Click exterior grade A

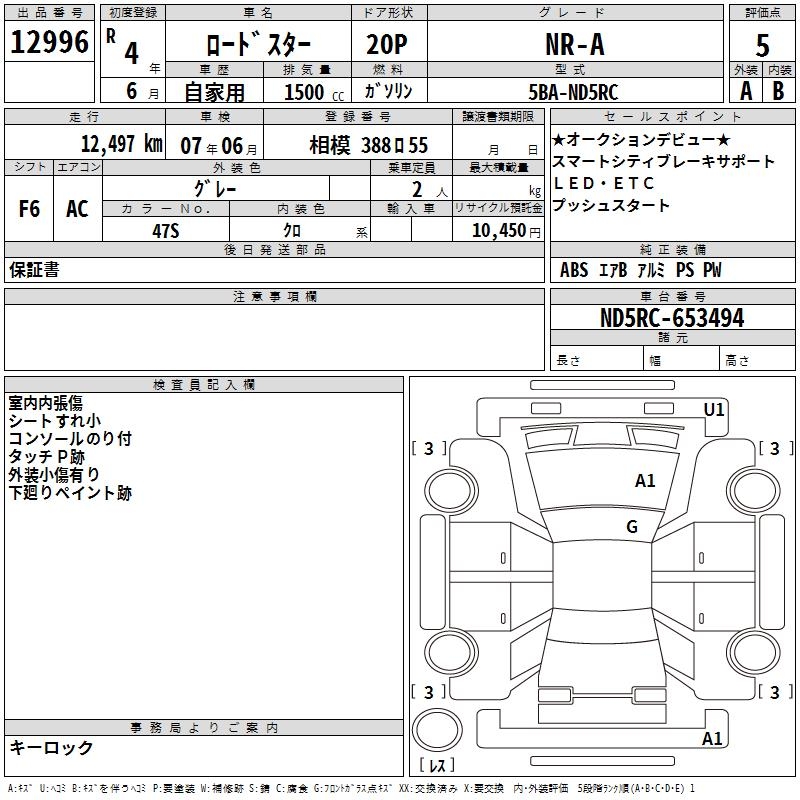pyautogui.click(x=746, y=91)
